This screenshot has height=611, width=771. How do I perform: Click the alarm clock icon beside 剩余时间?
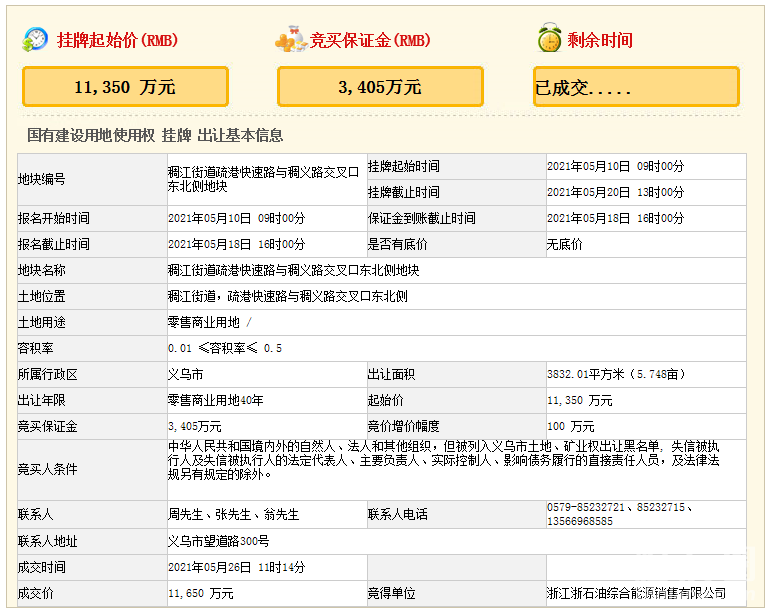(549, 40)
